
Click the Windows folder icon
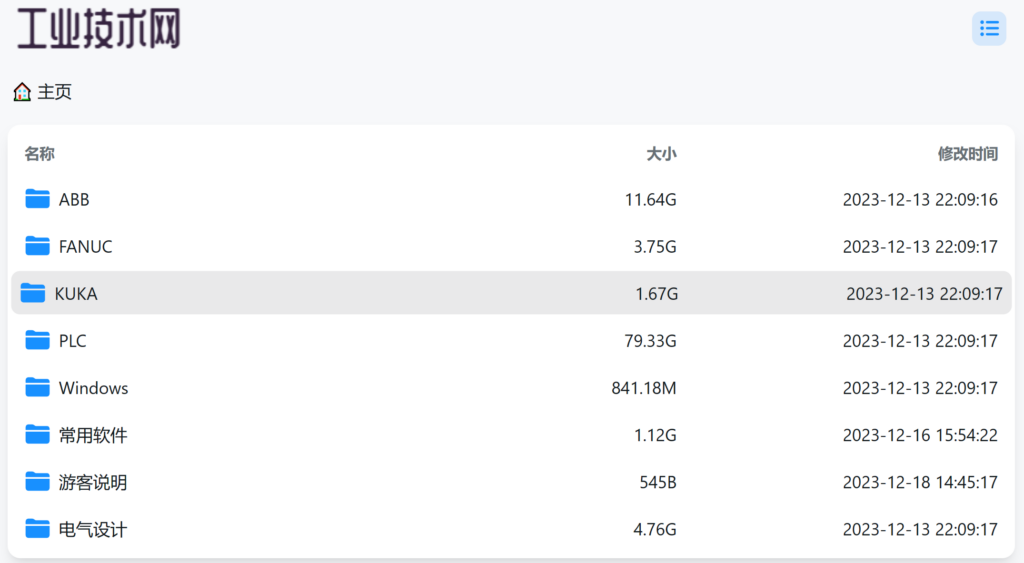coord(37,387)
